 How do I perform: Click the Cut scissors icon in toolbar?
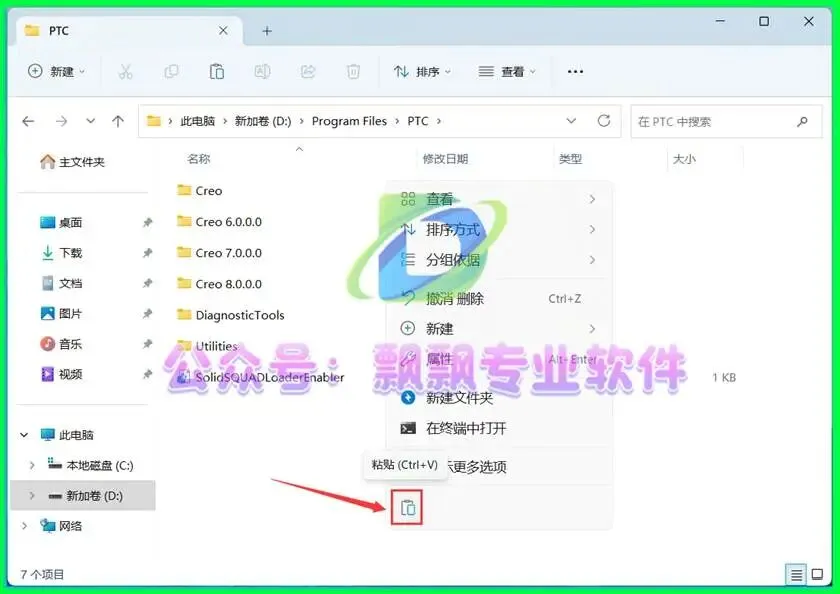click(125, 71)
